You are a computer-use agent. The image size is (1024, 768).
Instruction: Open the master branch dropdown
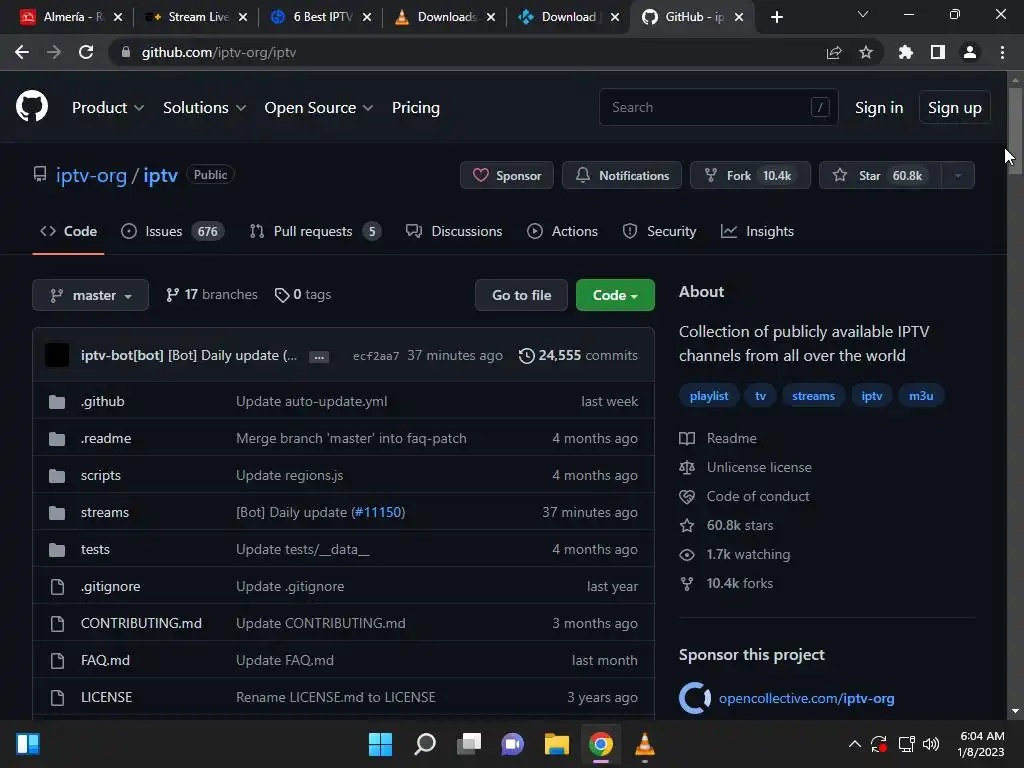tap(91, 295)
